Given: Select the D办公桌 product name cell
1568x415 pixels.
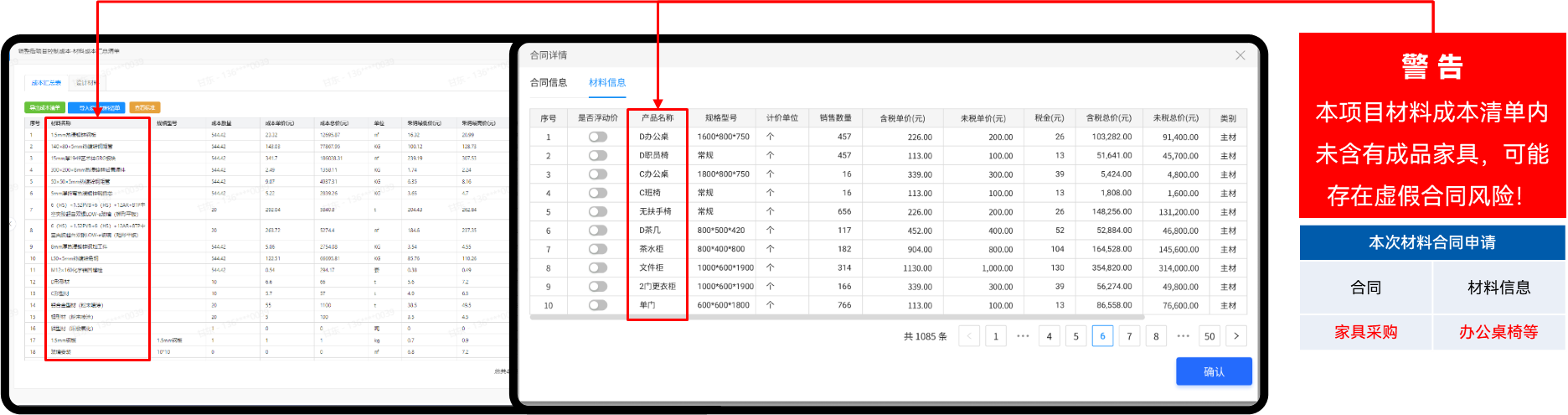Looking at the screenshot, I should (x=654, y=137).
